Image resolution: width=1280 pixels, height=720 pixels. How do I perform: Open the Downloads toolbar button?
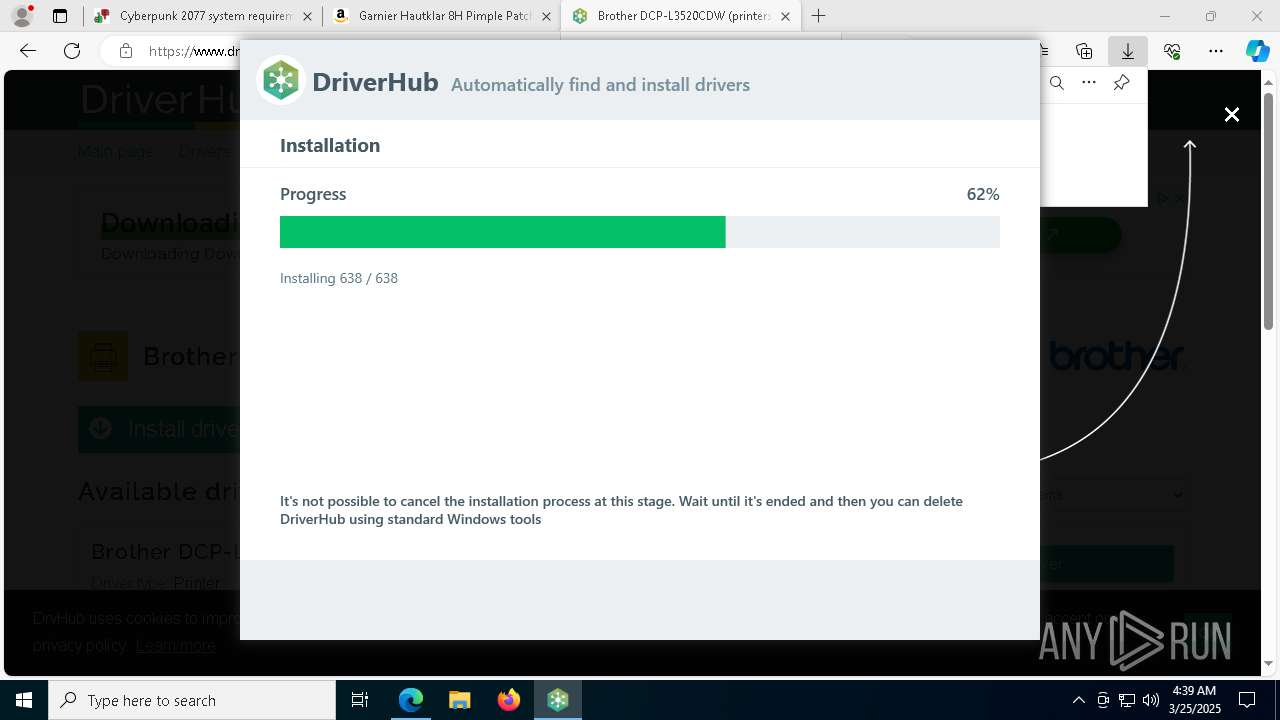[x=1127, y=51]
